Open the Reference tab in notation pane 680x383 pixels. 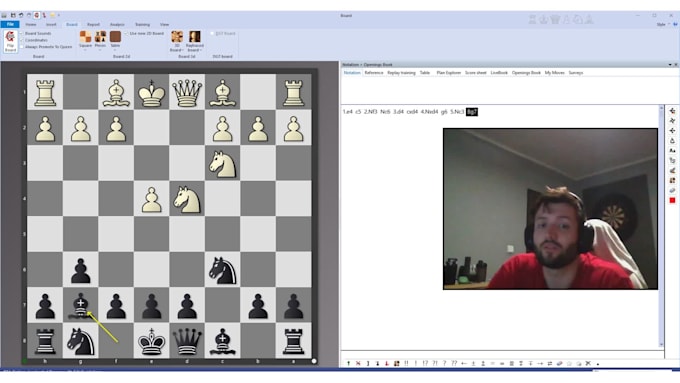pos(374,73)
